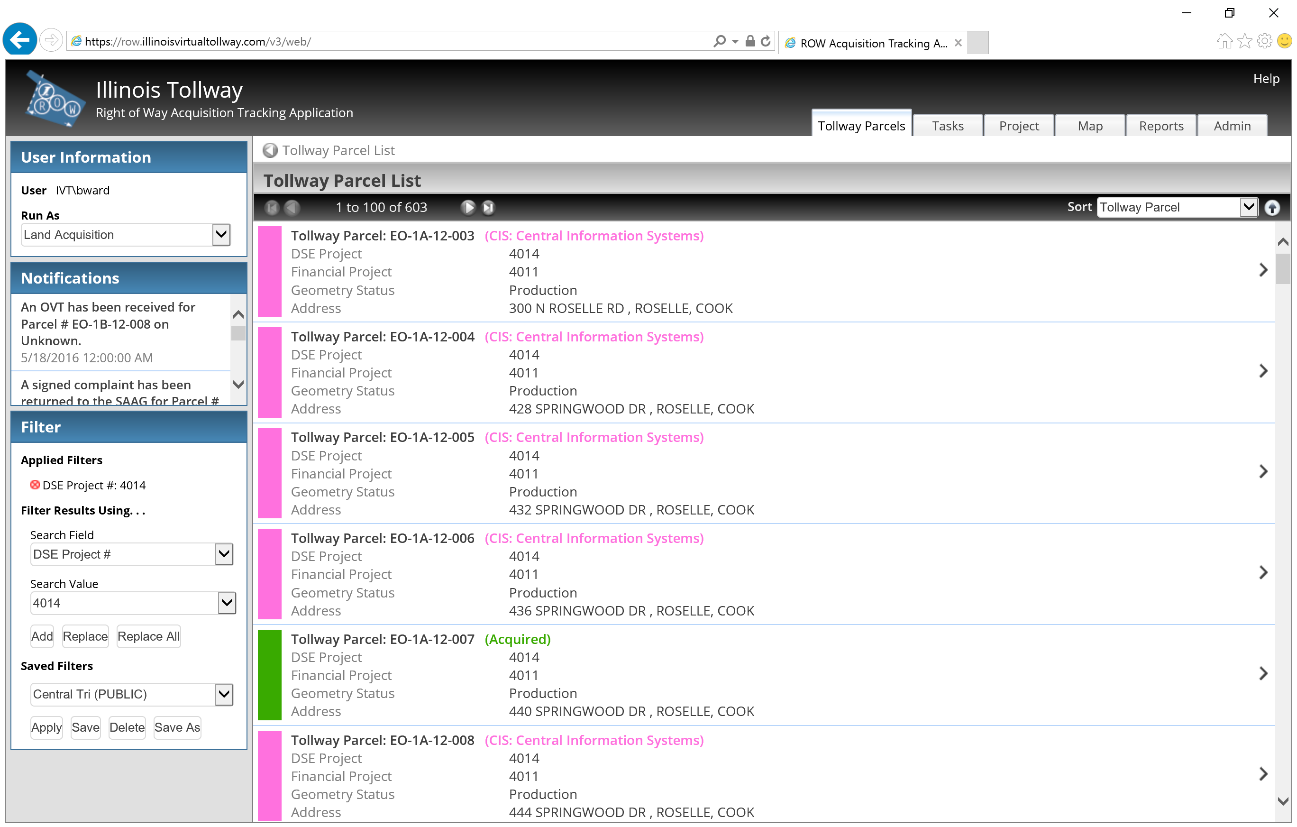Click the green Acquired parcel status swatch
This screenshot has width=1297, height=827.
(270, 674)
